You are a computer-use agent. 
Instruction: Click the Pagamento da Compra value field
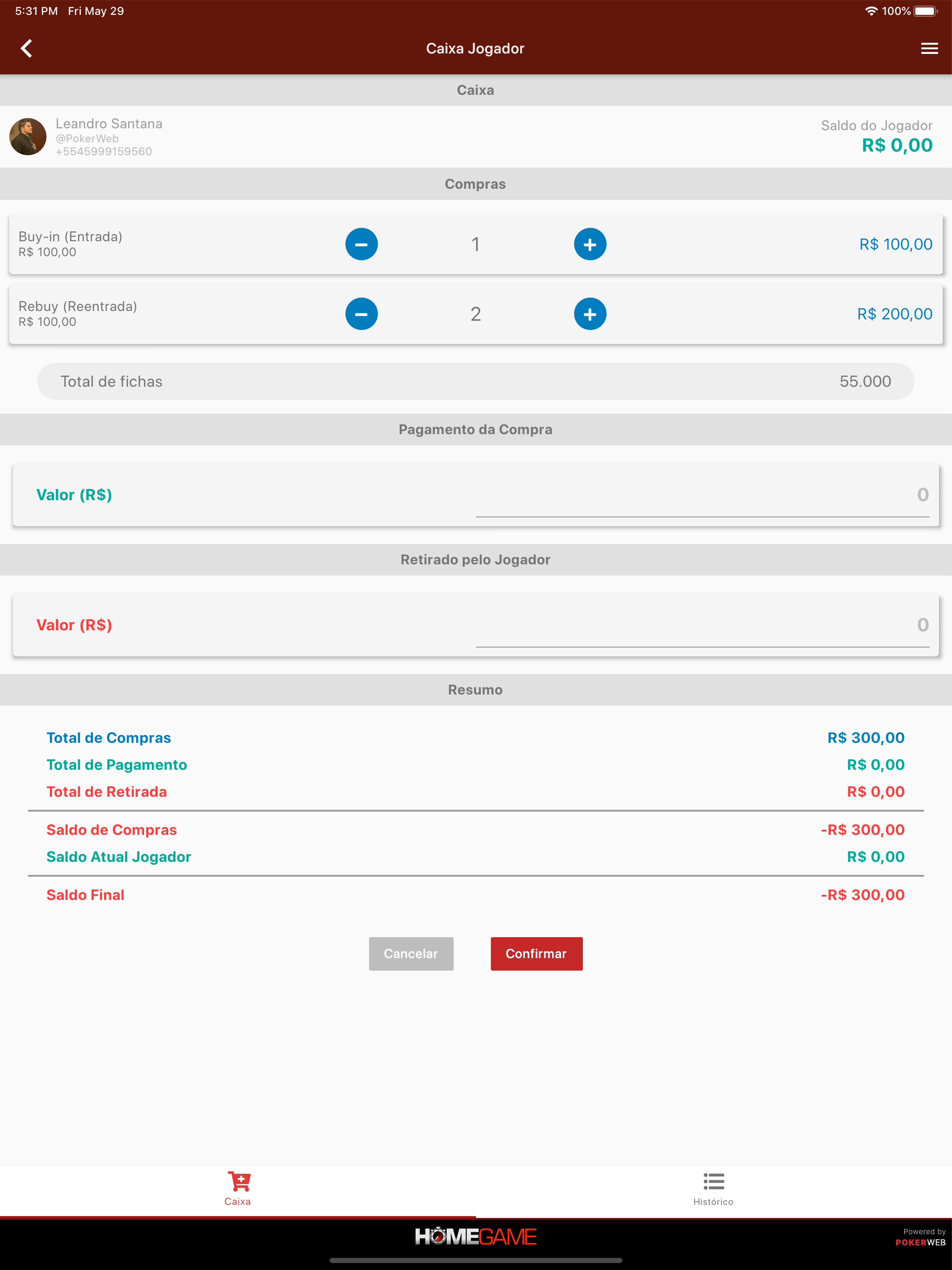702,495
